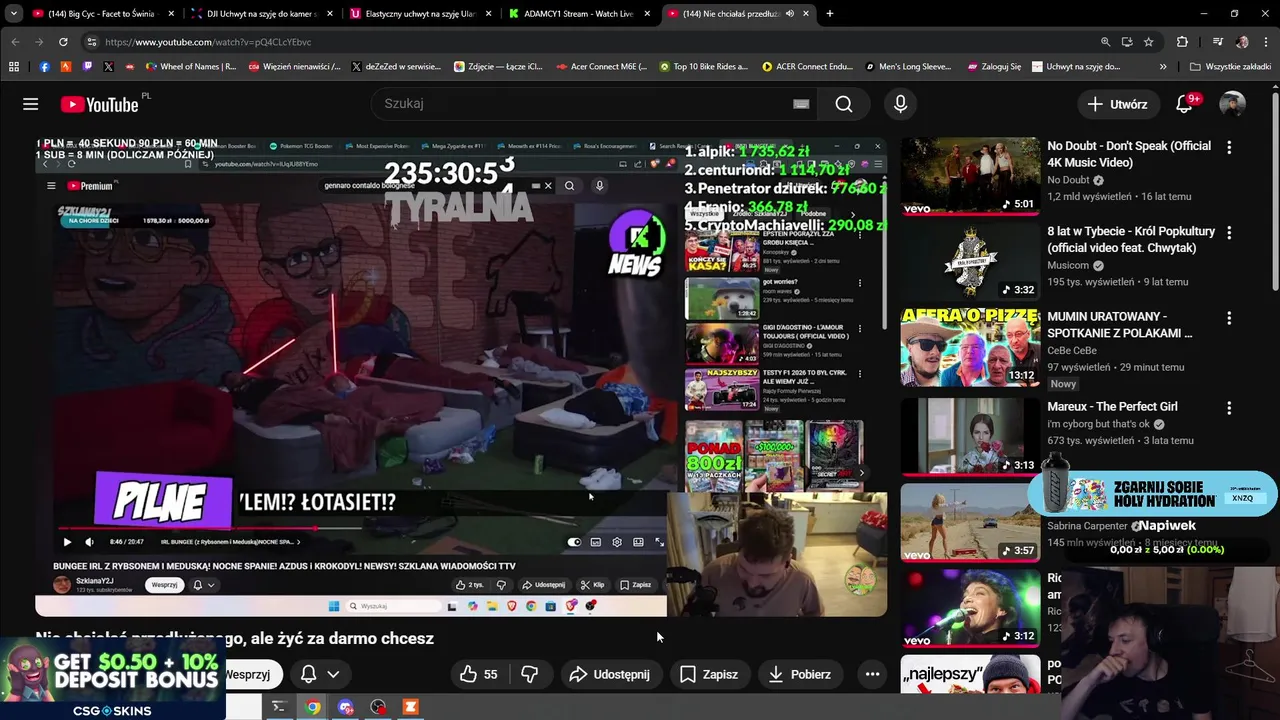Viewport: 1280px width, 720px height.
Task: Open the terminal icon in the taskbar
Action: click(279, 707)
